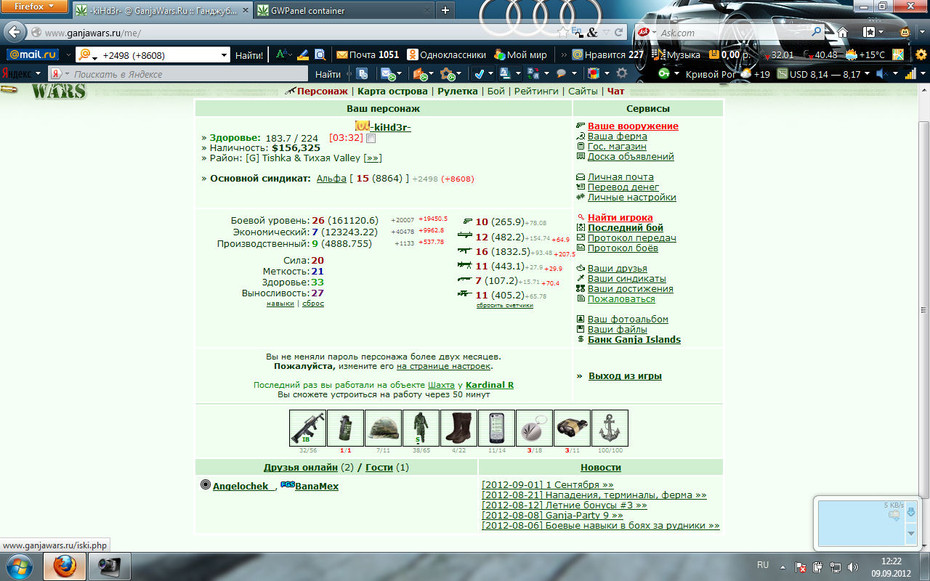Open the brown boots equipment slot
The width and height of the screenshot is (930, 581).
tap(458, 427)
